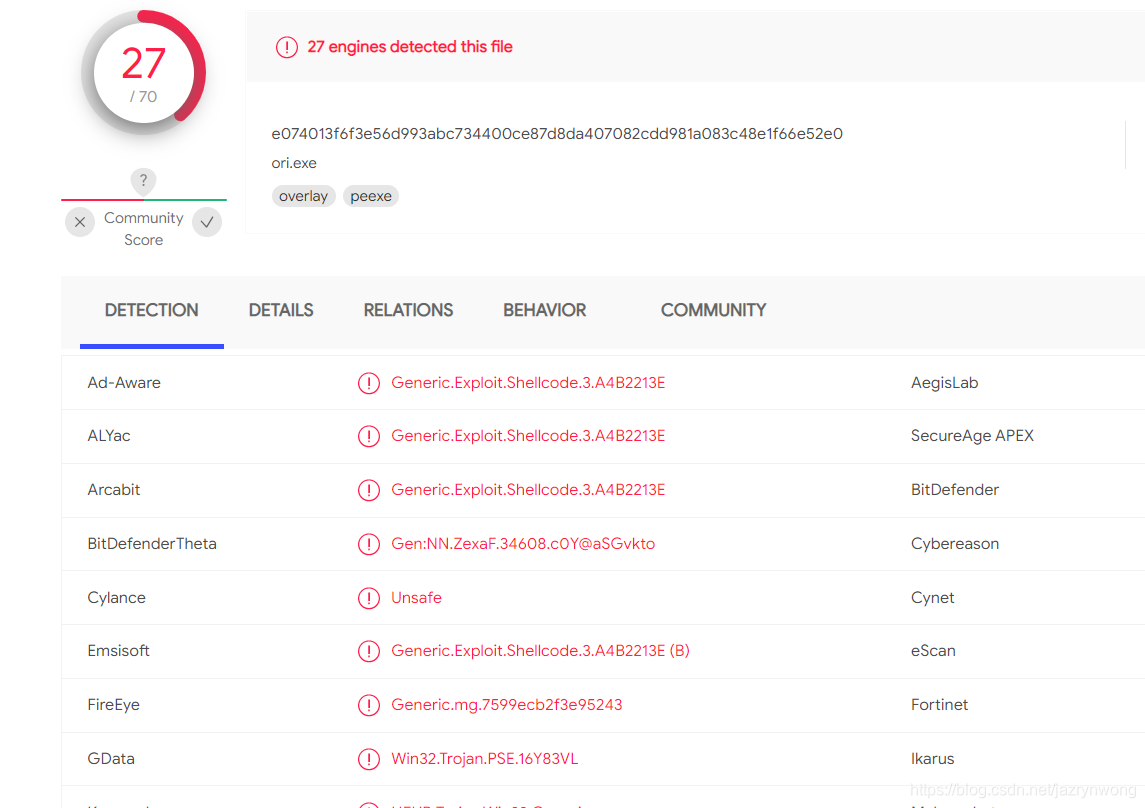Click the 27/70 detection score gauge
This screenshot has width=1145, height=808.
coord(144,72)
